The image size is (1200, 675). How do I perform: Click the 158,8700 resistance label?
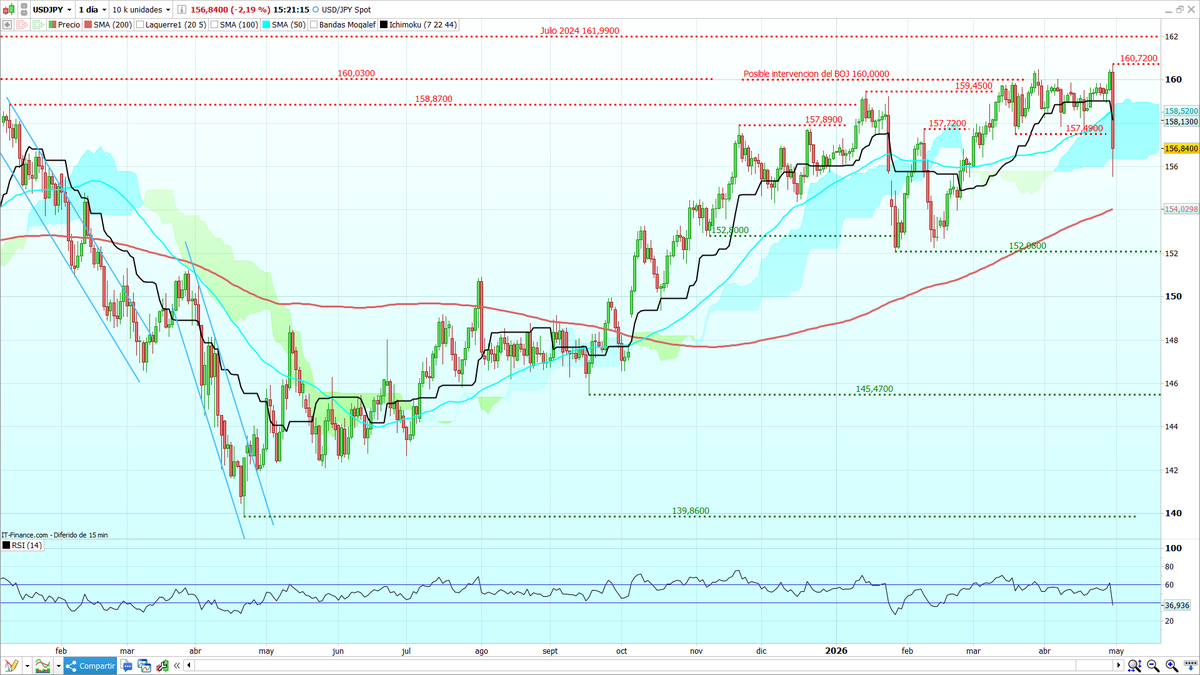(x=434, y=99)
